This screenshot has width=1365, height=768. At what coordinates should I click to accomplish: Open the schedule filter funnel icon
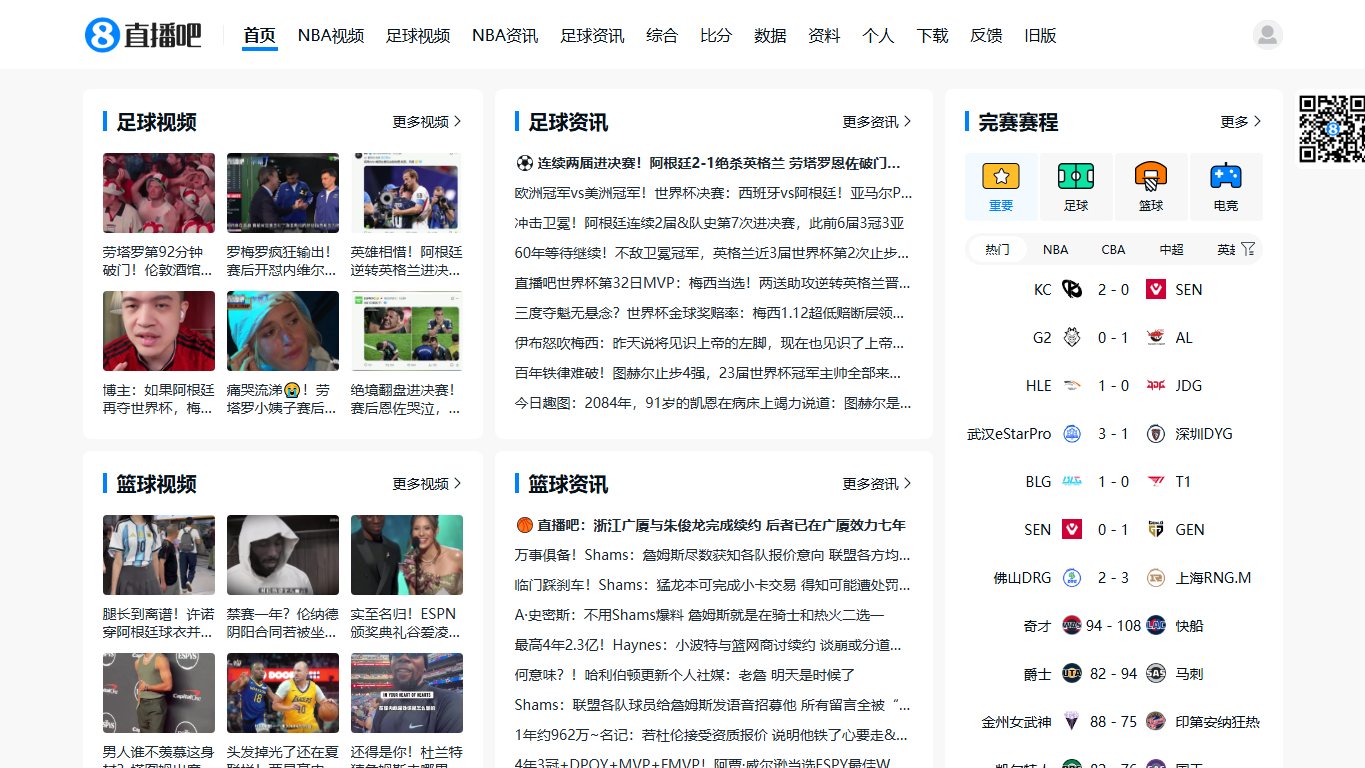click(1248, 249)
